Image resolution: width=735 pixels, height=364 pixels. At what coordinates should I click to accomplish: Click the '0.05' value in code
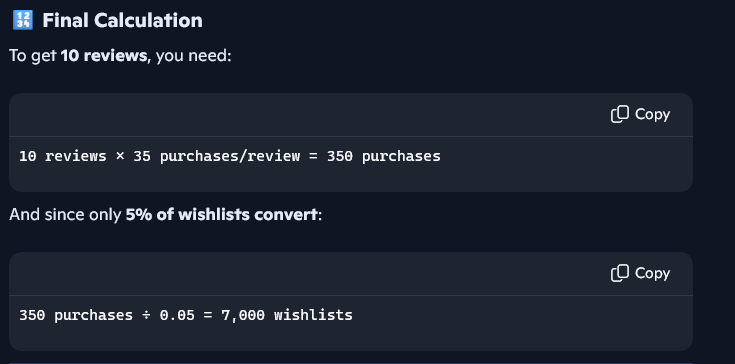[x=177, y=315]
